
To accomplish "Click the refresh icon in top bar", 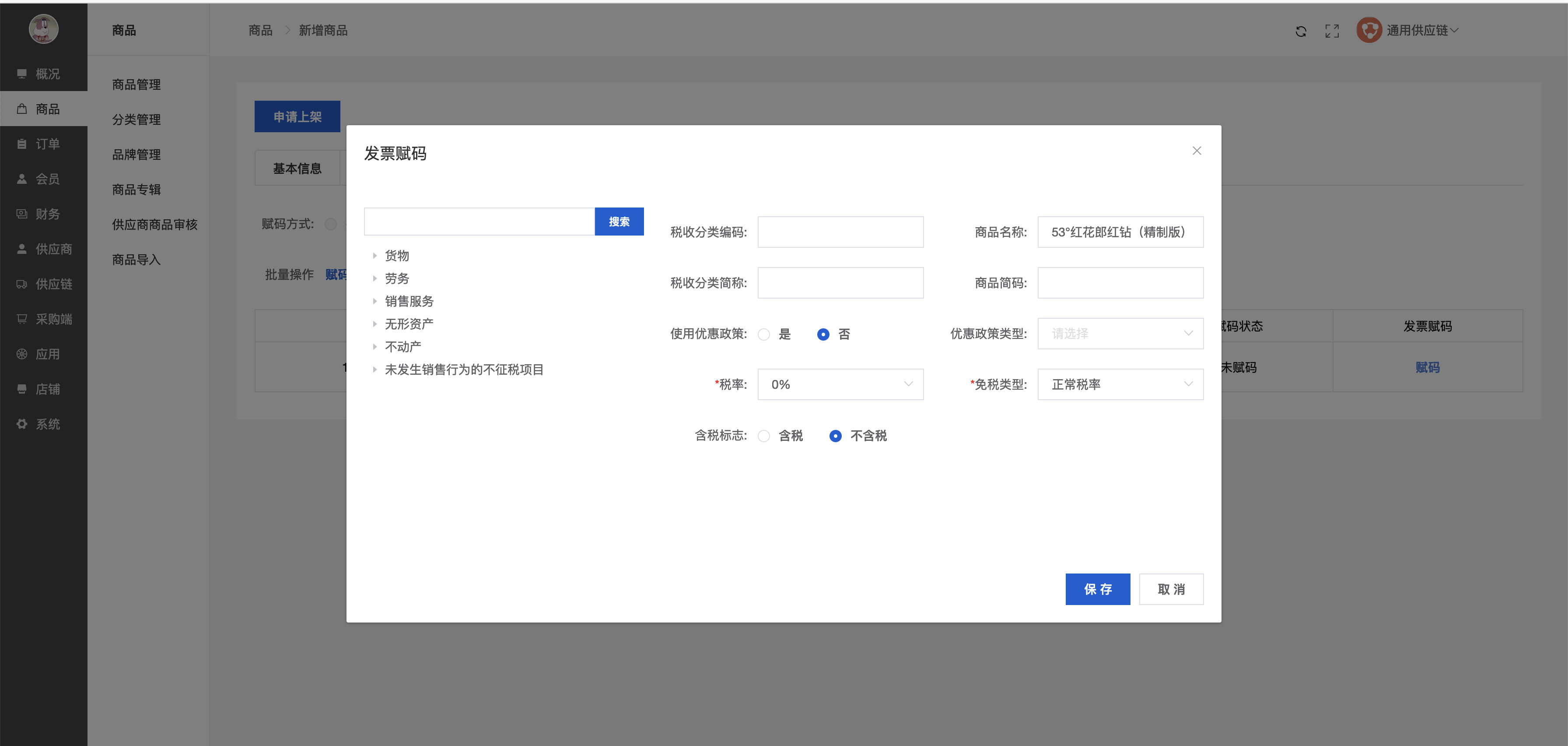I will 1301,31.
